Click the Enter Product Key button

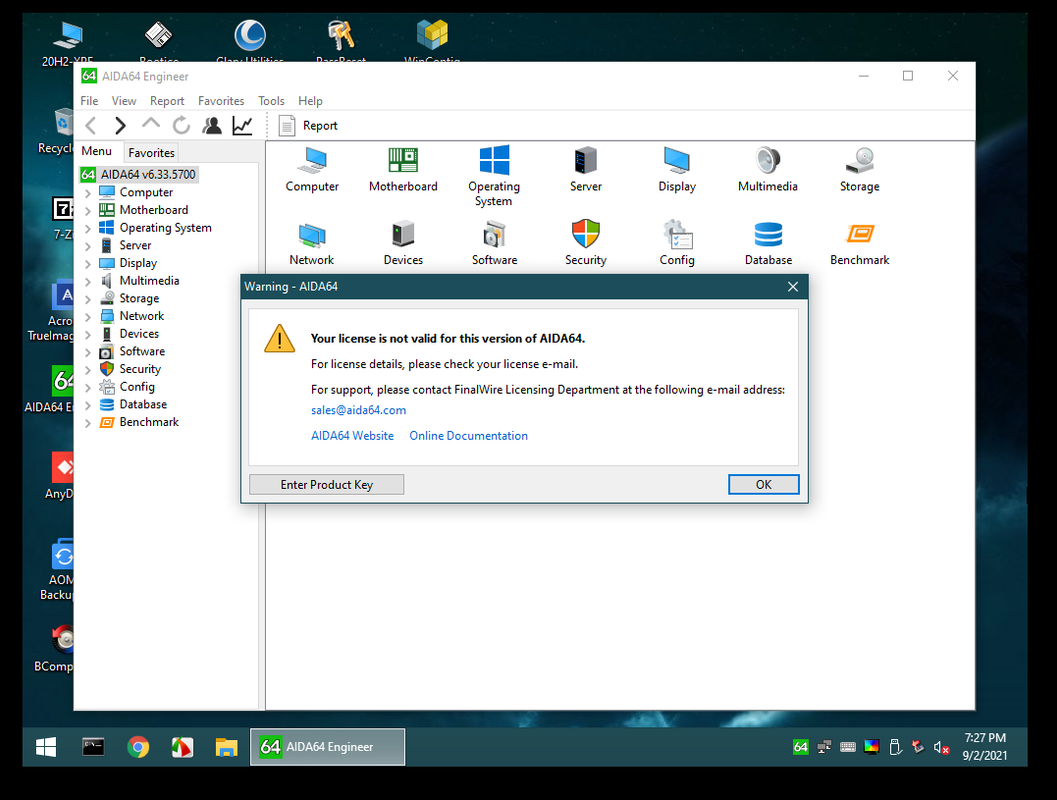point(326,485)
